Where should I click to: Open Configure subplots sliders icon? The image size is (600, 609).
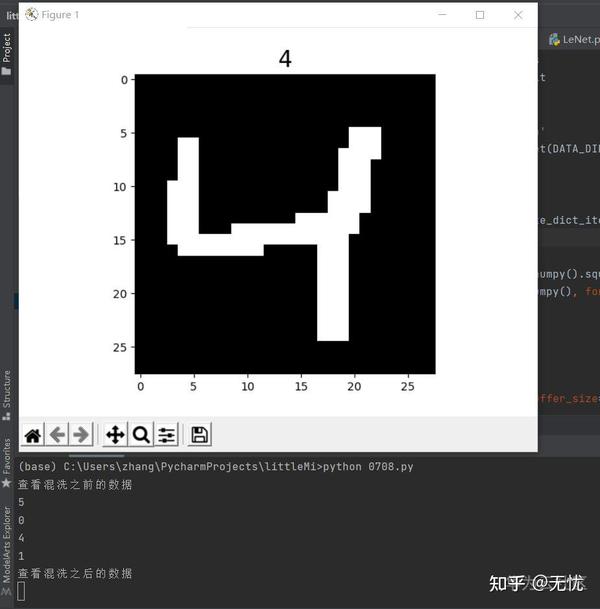click(167, 435)
